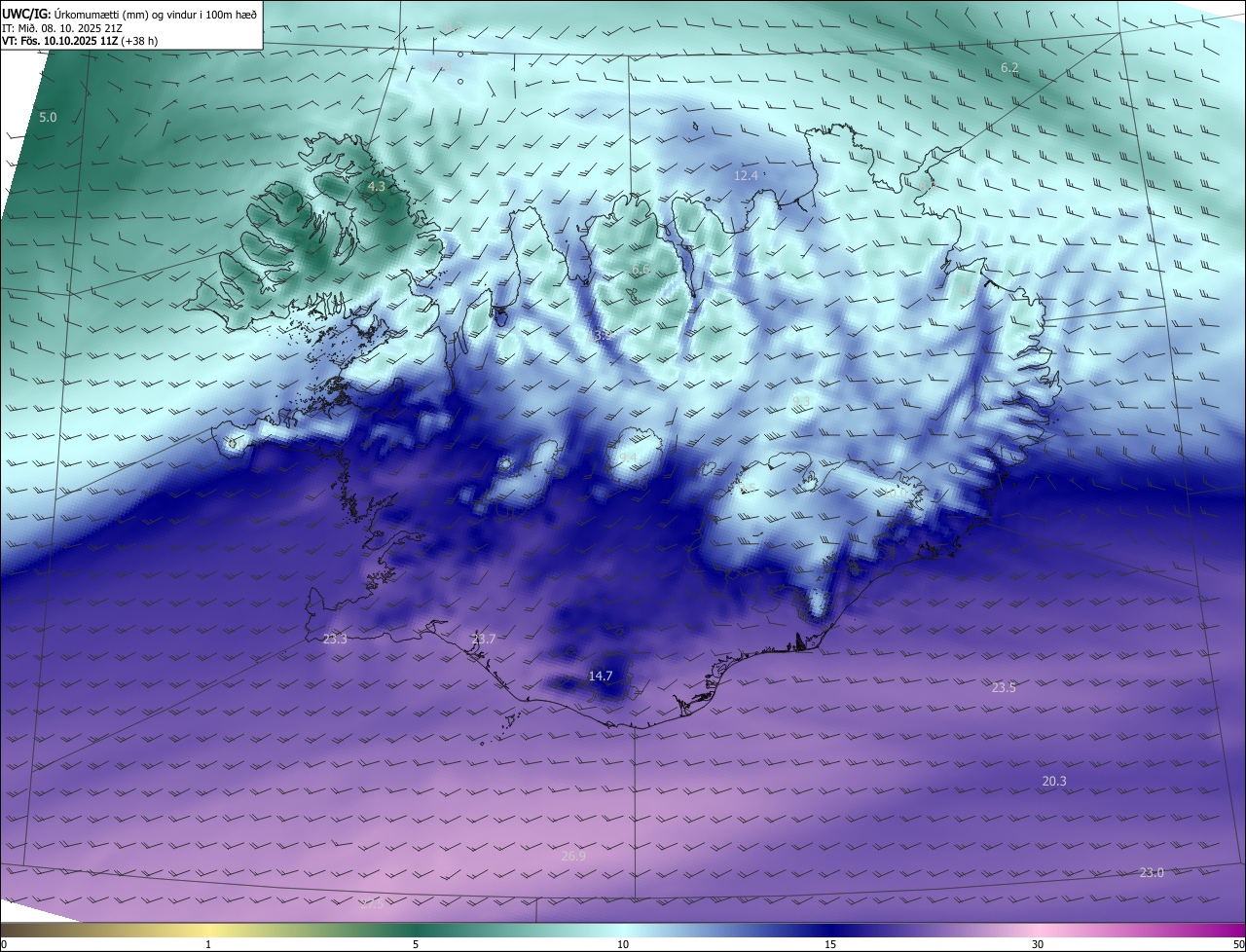Click the 12.4 value label on the map
This screenshot has width=1246, height=952.
click(x=746, y=176)
